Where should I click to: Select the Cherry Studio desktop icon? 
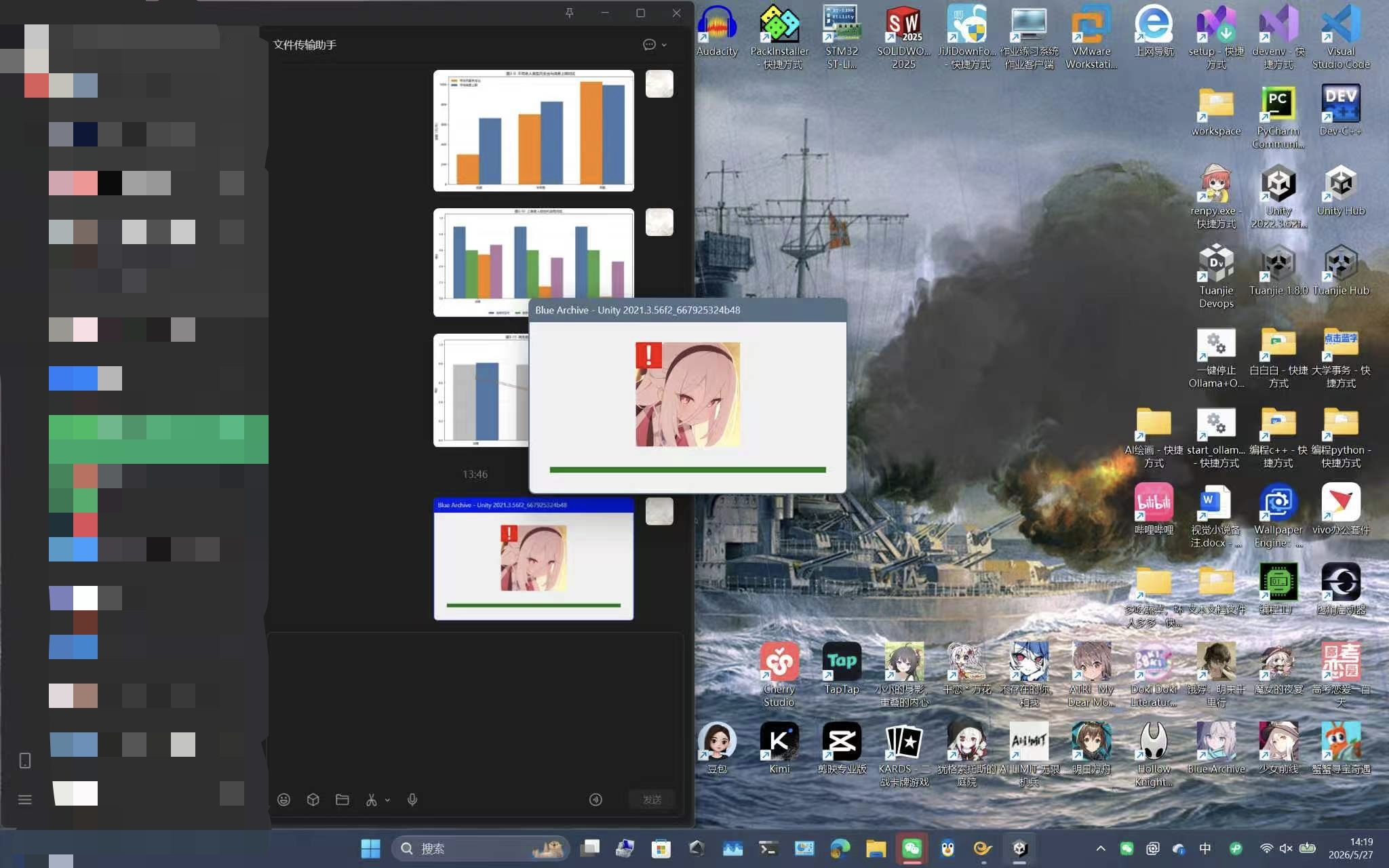[779, 675]
